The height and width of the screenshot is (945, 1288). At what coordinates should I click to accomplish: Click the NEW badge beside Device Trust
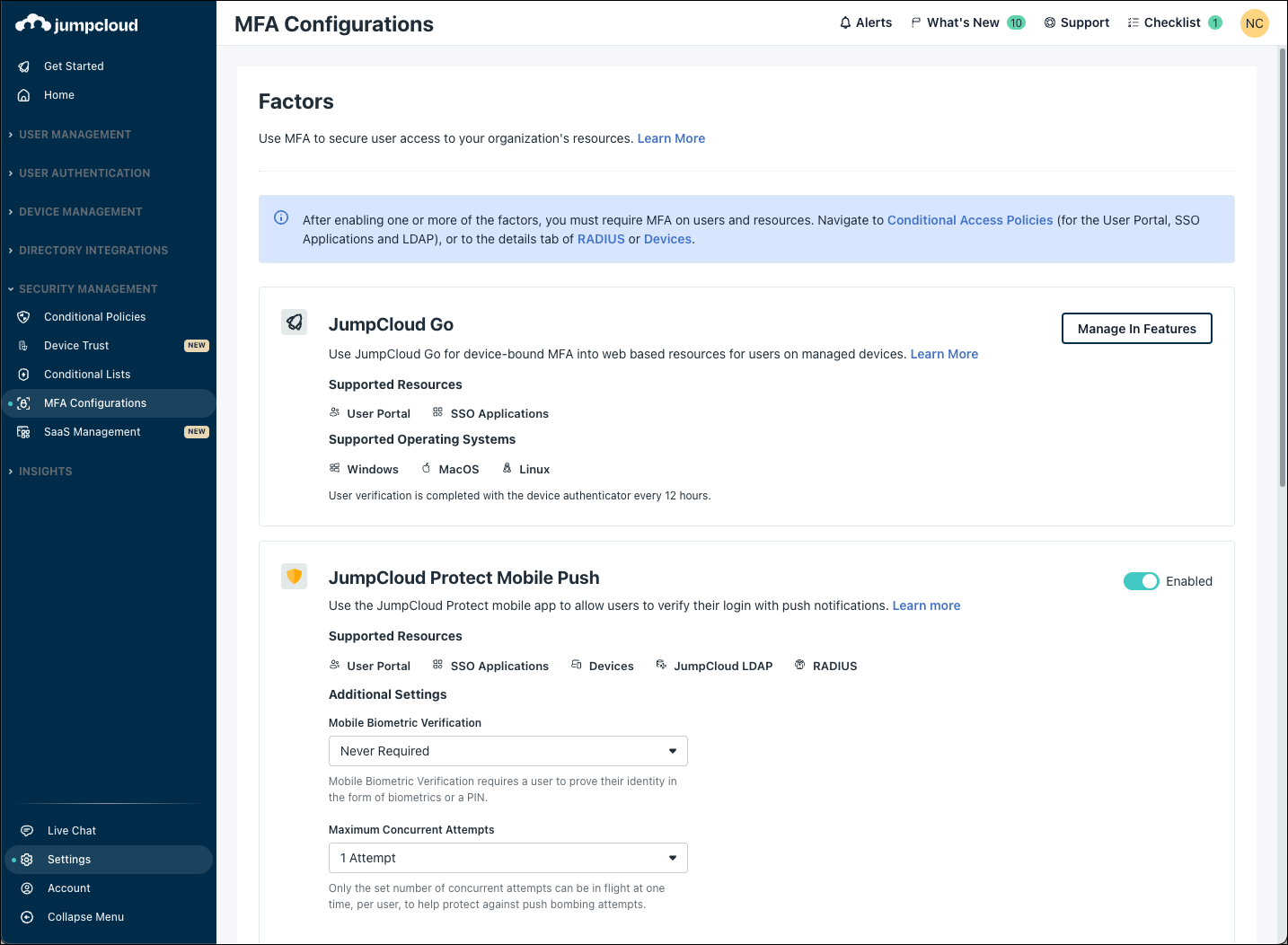pyautogui.click(x=197, y=346)
